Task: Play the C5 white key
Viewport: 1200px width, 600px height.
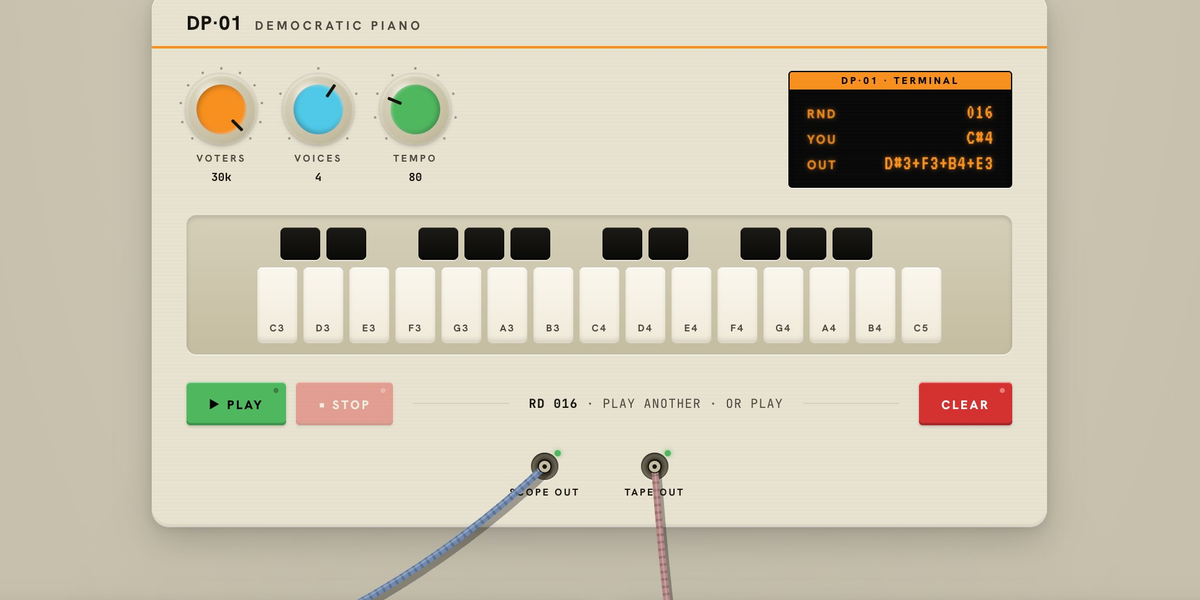Action: pyautogui.click(x=921, y=305)
